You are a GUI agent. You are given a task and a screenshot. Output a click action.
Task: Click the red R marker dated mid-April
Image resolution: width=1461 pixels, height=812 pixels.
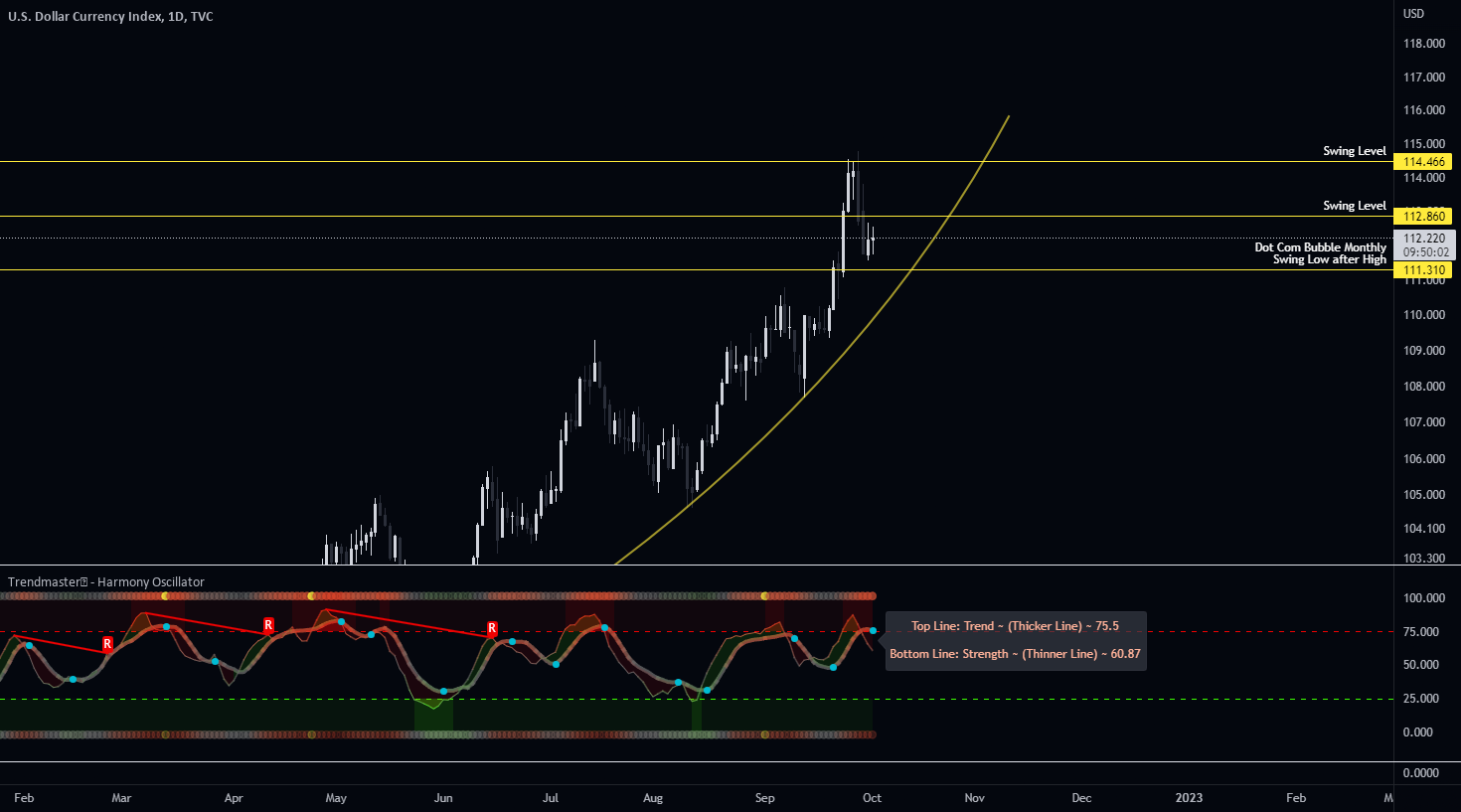point(268,625)
